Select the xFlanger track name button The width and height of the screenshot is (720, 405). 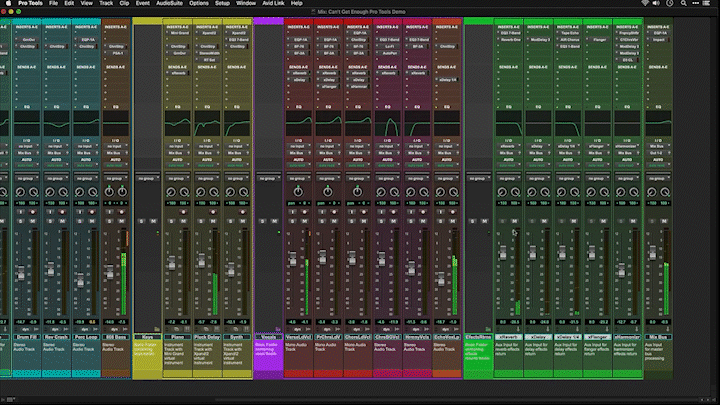tap(598, 337)
